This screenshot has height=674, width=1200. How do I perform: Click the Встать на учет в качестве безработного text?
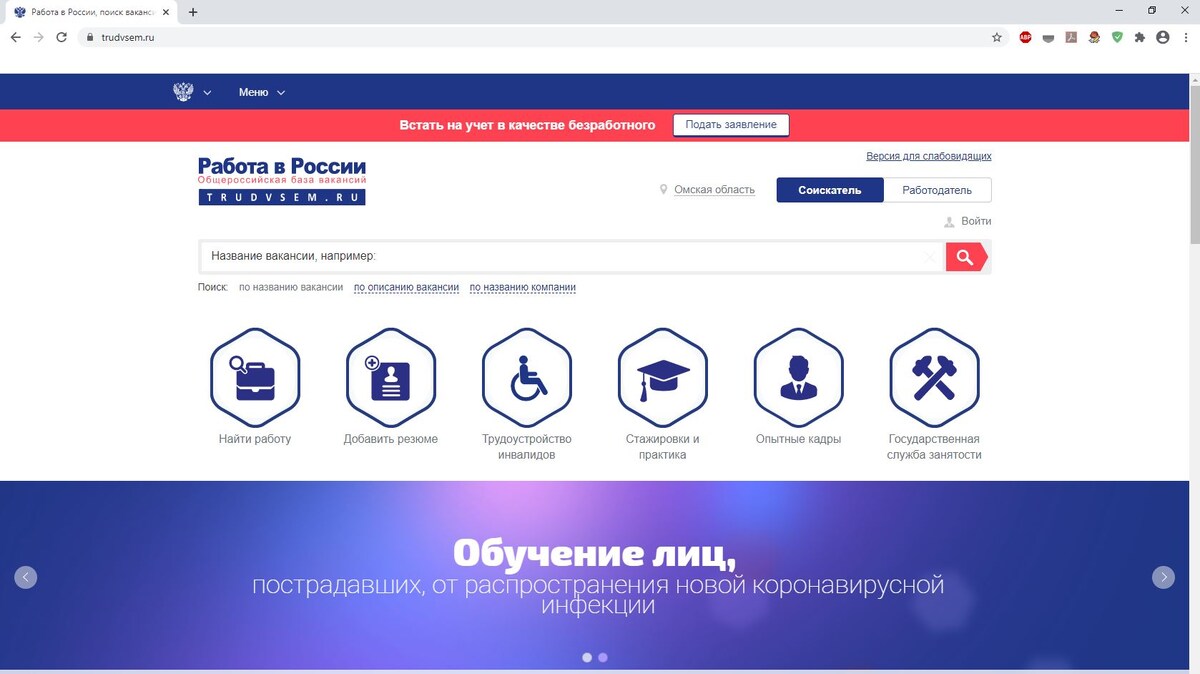click(527, 125)
